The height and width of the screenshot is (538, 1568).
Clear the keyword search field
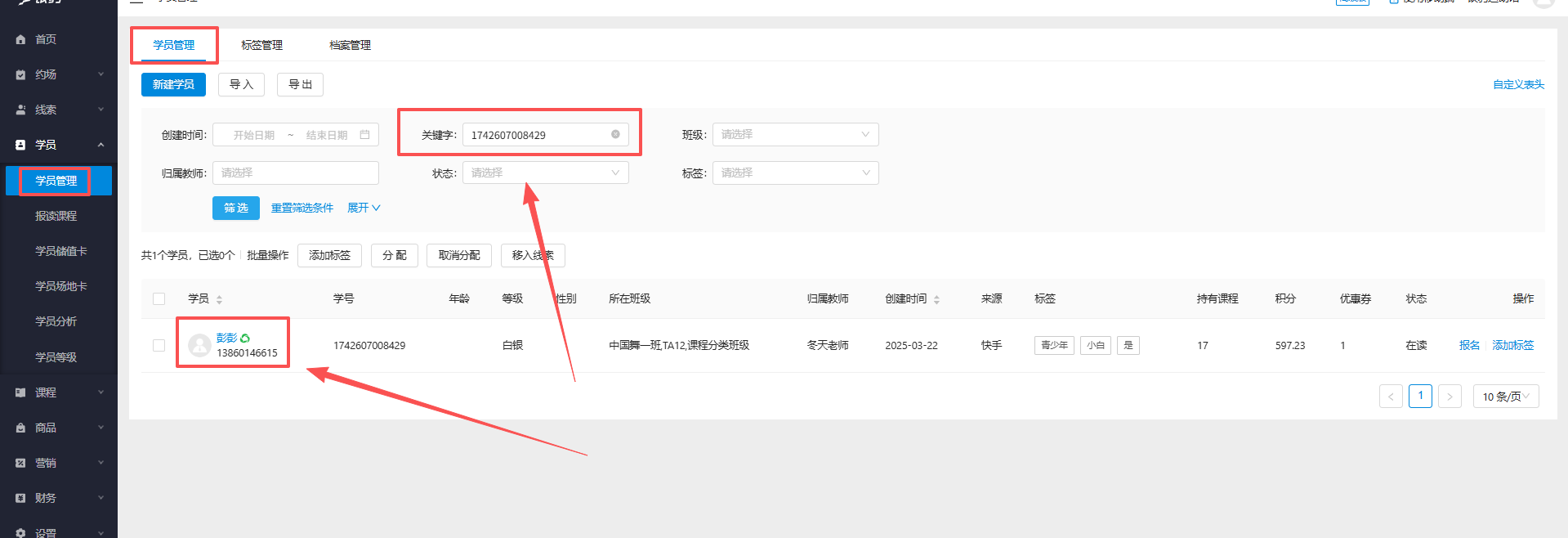click(615, 134)
